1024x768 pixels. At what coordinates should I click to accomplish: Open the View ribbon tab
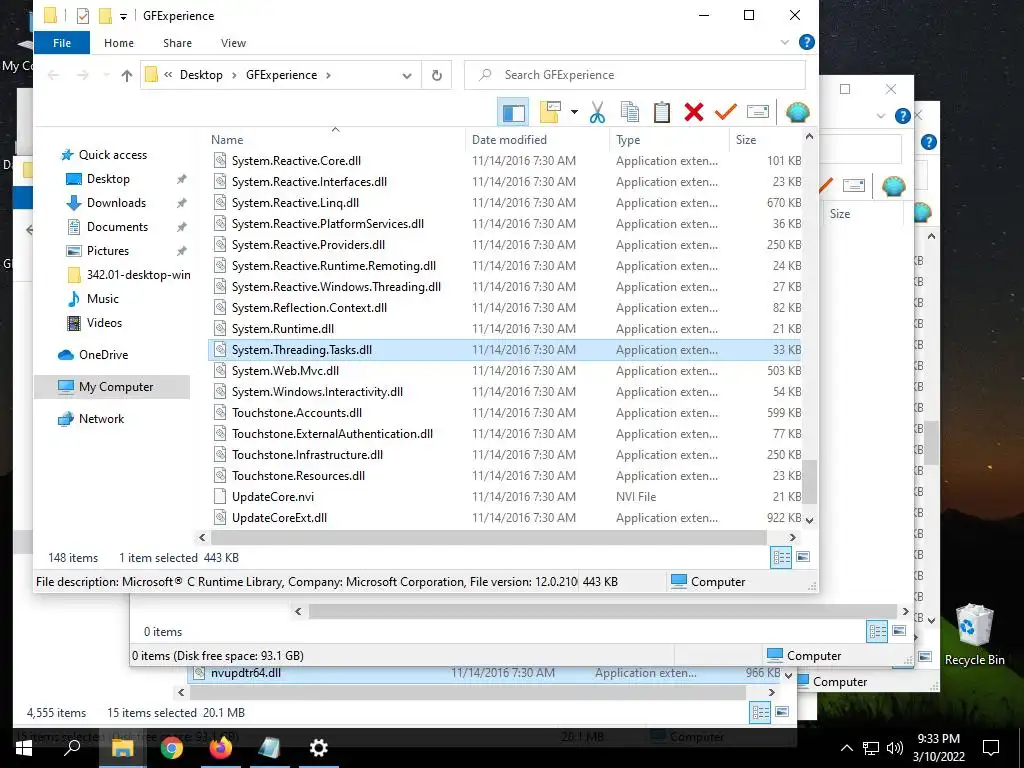point(233,43)
